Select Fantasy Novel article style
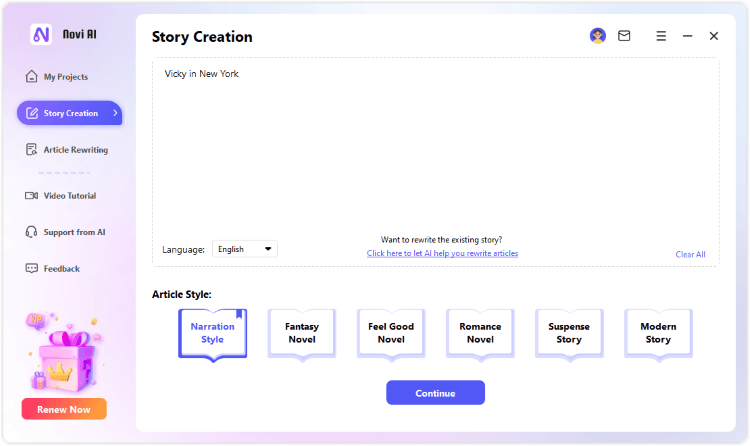750x446 pixels. [x=302, y=334]
